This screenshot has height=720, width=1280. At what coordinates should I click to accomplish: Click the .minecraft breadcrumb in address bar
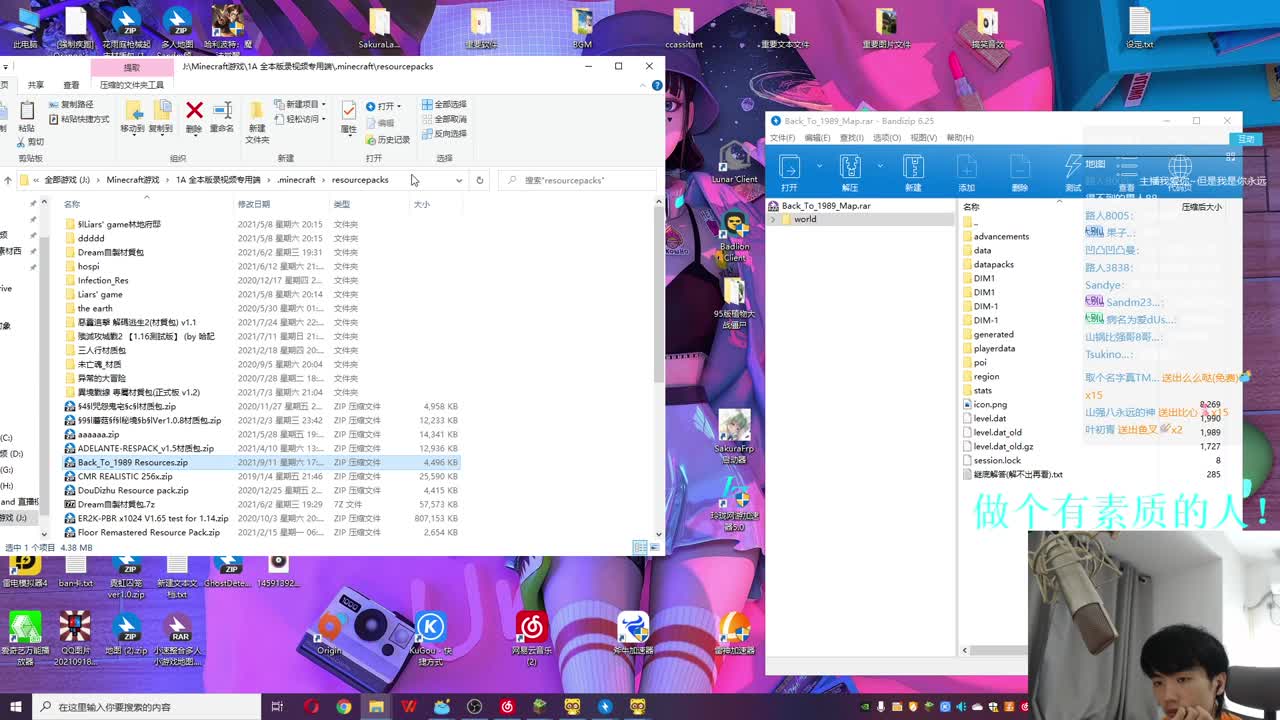pos(296,180)
